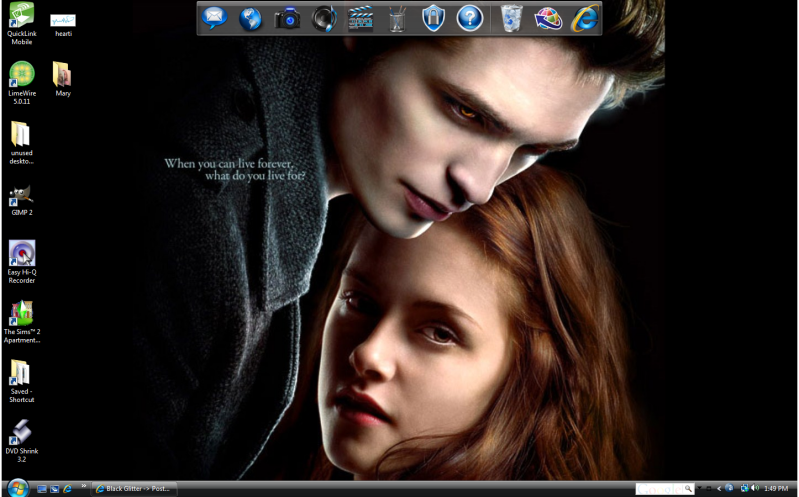Open the blue security shield dock icon

pos(433,17)
